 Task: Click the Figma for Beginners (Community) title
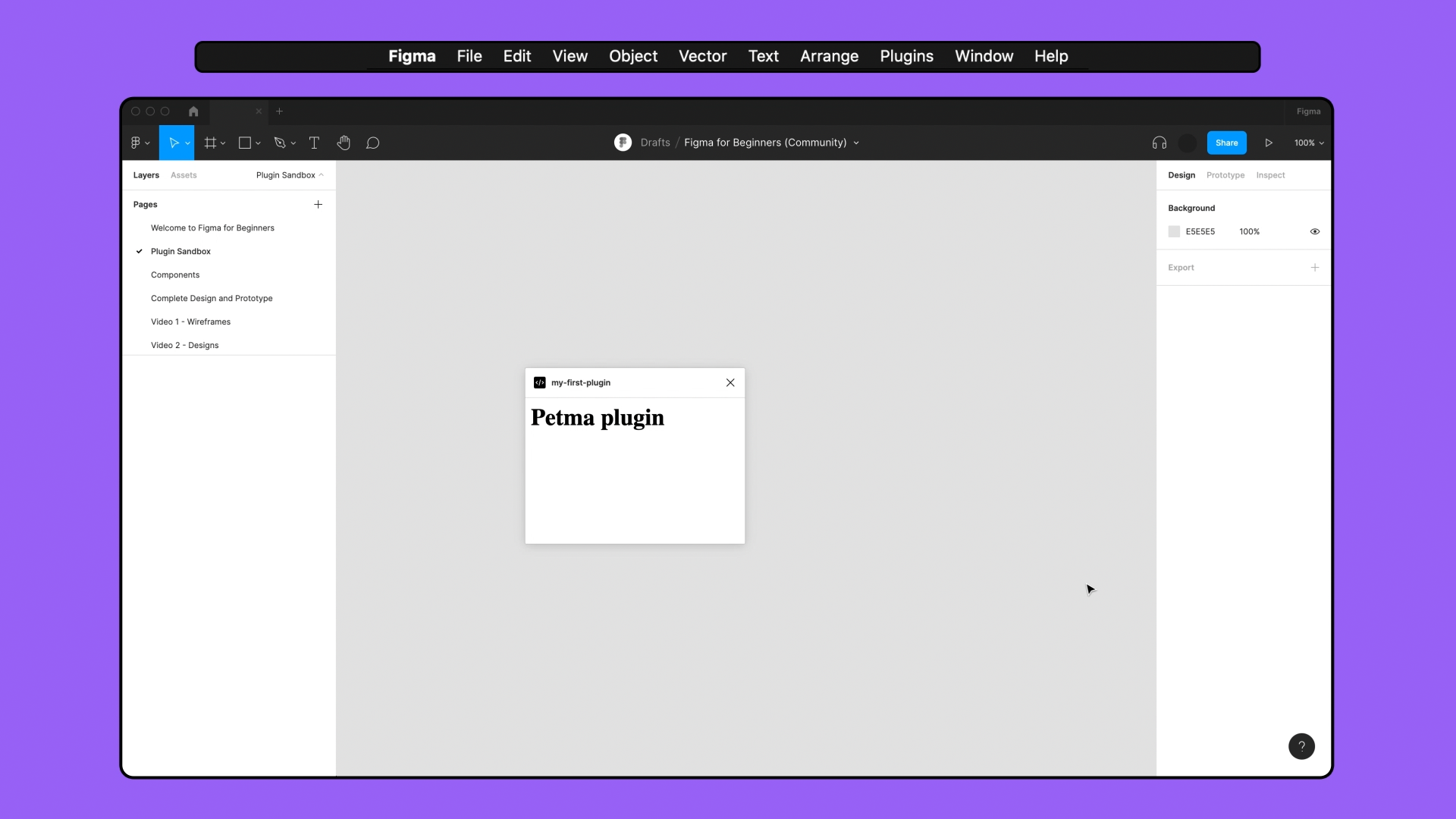(765, 143)
